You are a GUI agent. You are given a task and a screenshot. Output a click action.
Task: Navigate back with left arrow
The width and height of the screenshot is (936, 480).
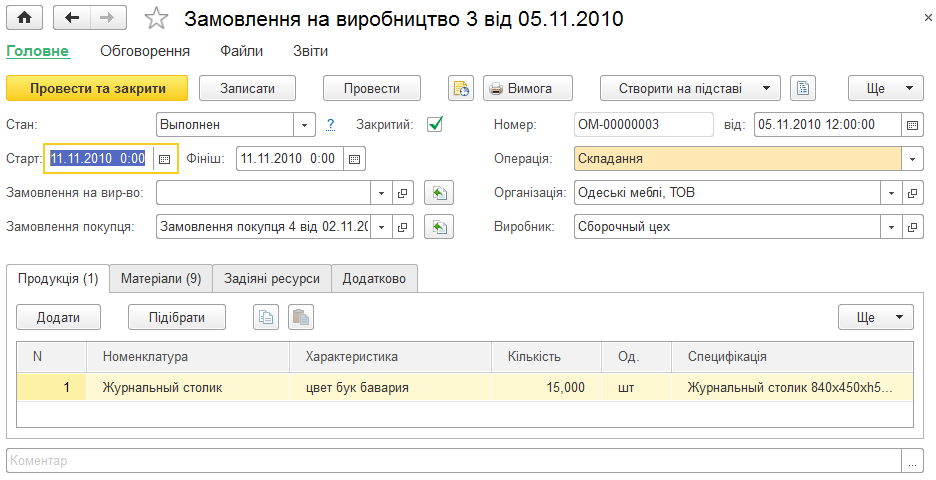coord(72,18)
